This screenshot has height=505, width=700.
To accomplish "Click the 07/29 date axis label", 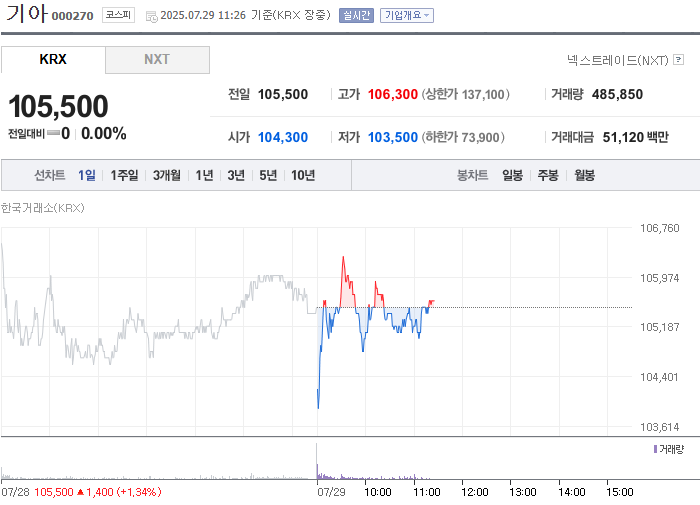I will click(x=331, y=492).
